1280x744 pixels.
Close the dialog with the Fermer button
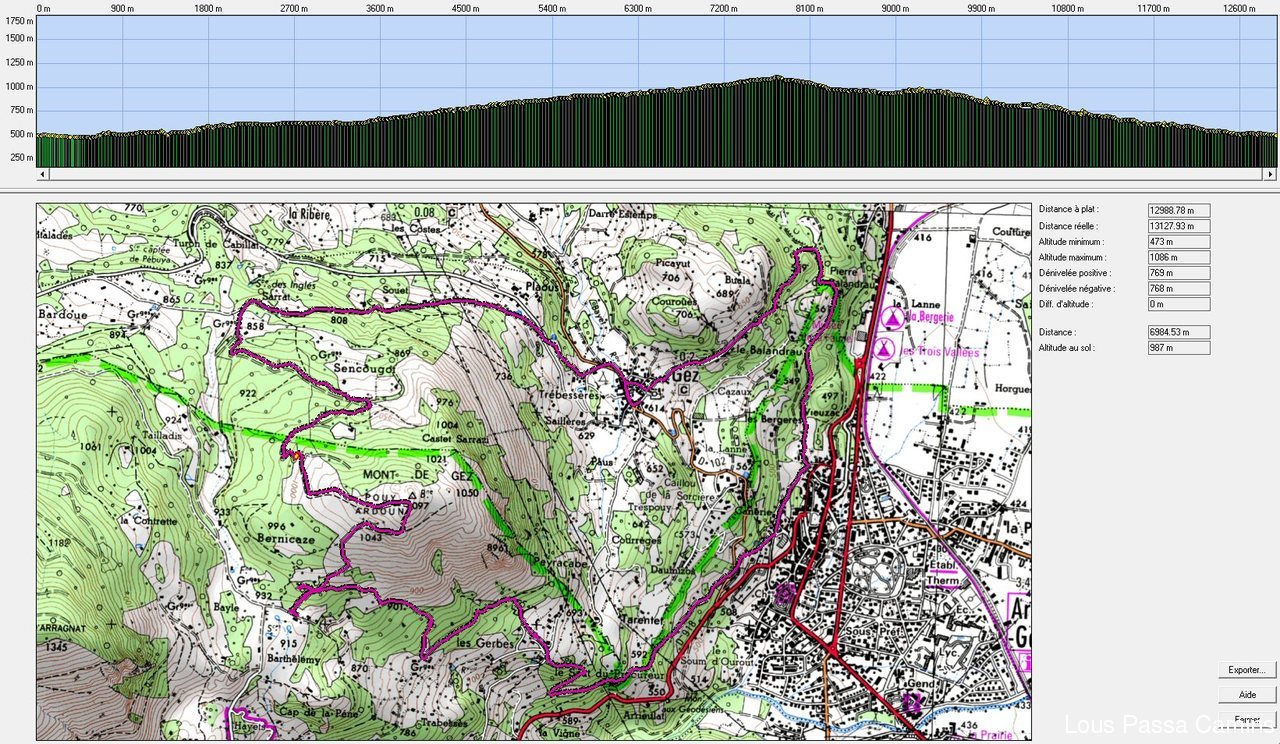point(1247,719)
